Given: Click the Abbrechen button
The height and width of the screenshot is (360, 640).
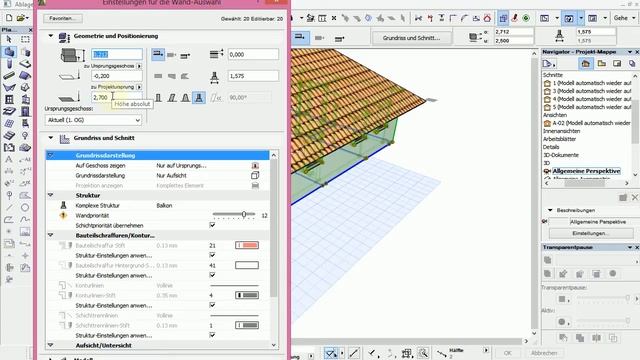Looking at the screenshot, I should (x=544, y=353).
